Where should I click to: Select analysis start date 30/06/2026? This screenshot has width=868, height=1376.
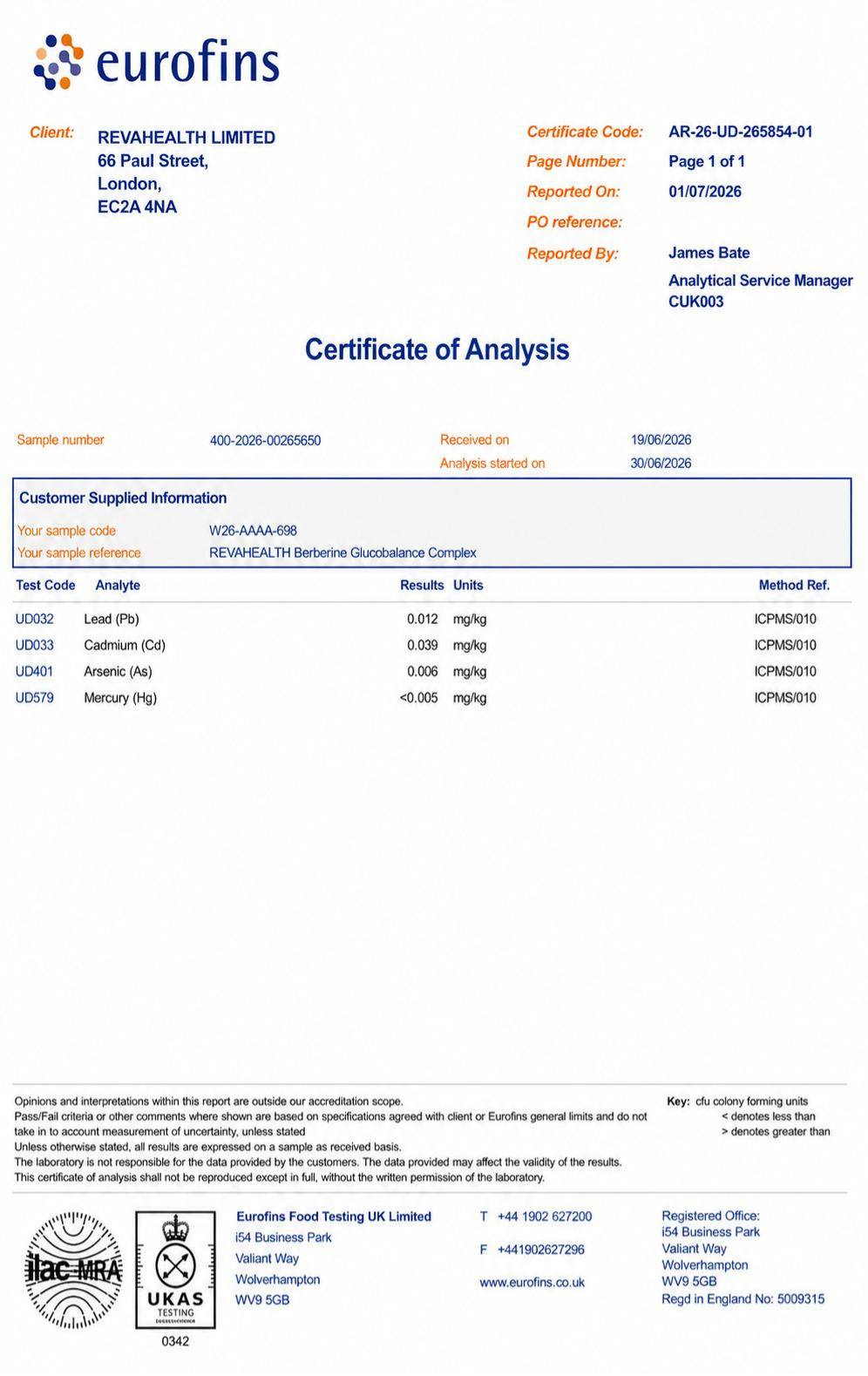tap(661, 464)
